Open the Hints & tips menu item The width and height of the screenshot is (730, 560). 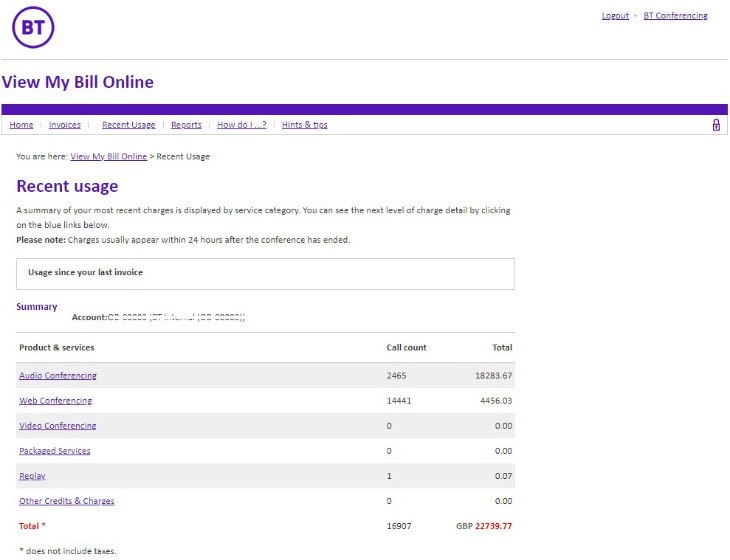pos(304,125)
